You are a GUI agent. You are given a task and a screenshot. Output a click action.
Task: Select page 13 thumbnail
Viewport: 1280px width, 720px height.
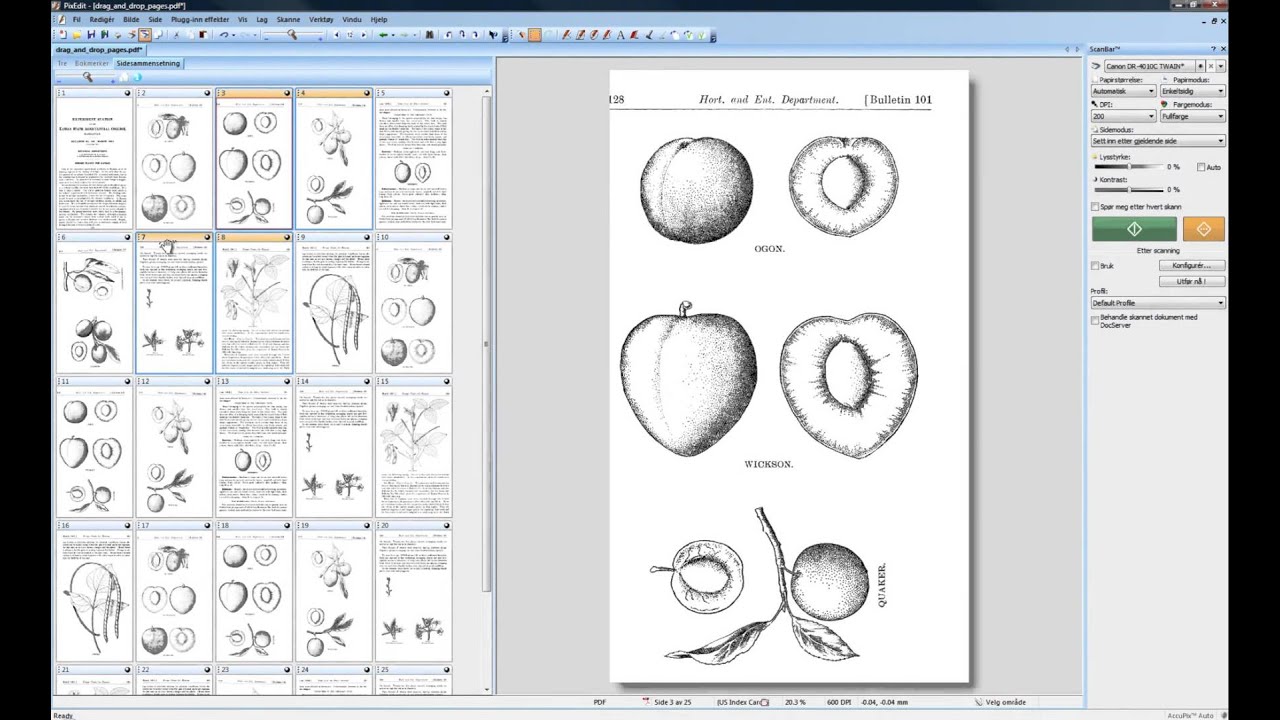coord(254,448)
